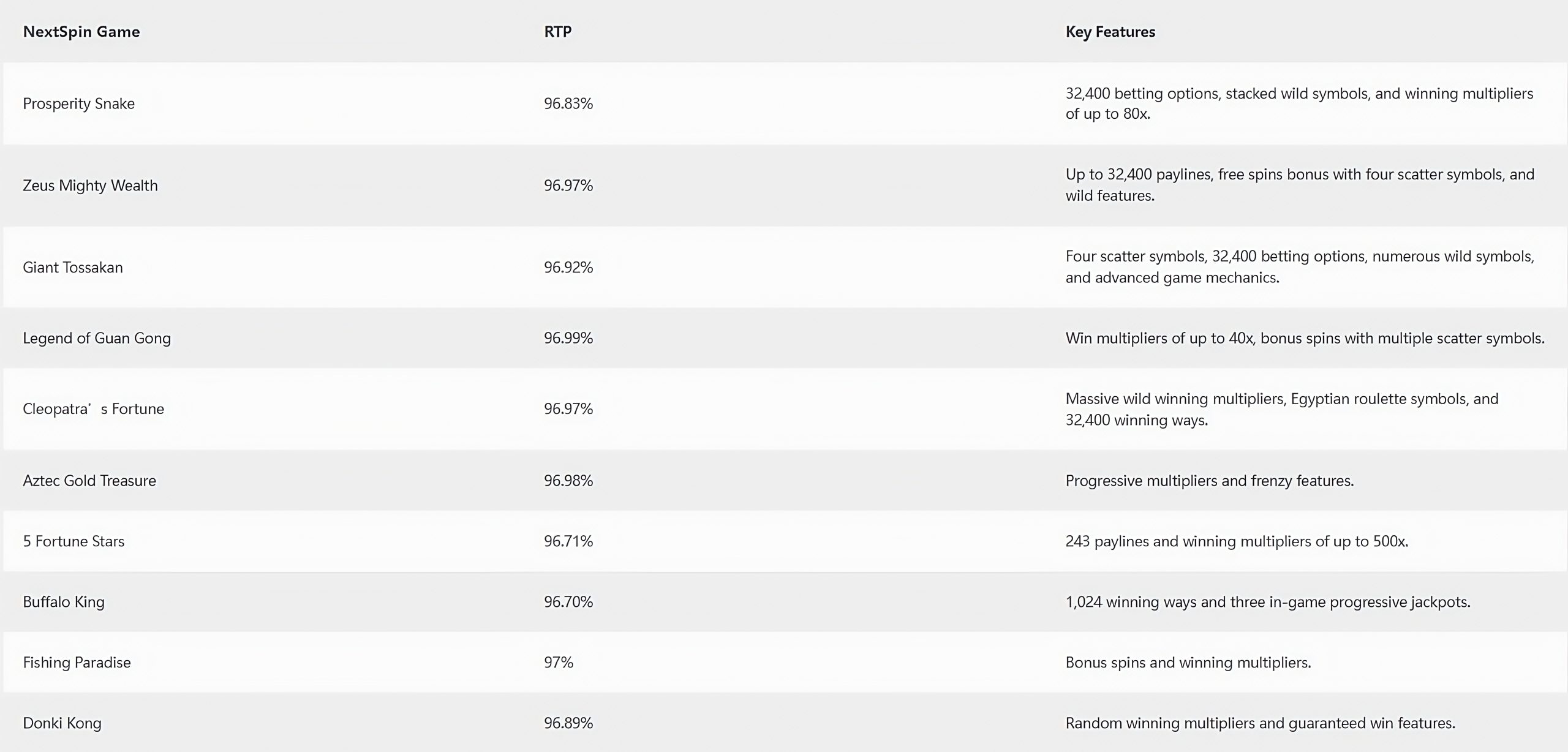Click the Buffalo King game name
The width and height of the screenshot is (1568, 752).
64,602
